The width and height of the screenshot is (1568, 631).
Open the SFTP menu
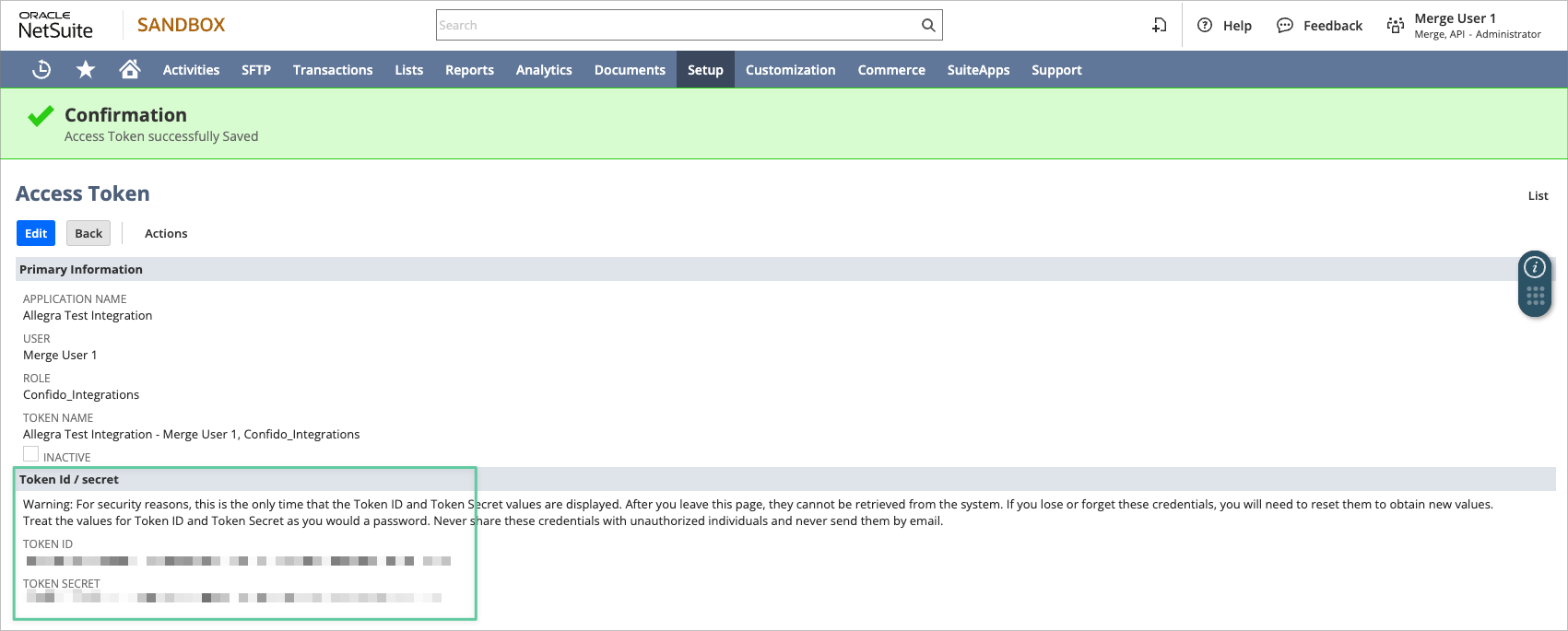click(256, 70)
